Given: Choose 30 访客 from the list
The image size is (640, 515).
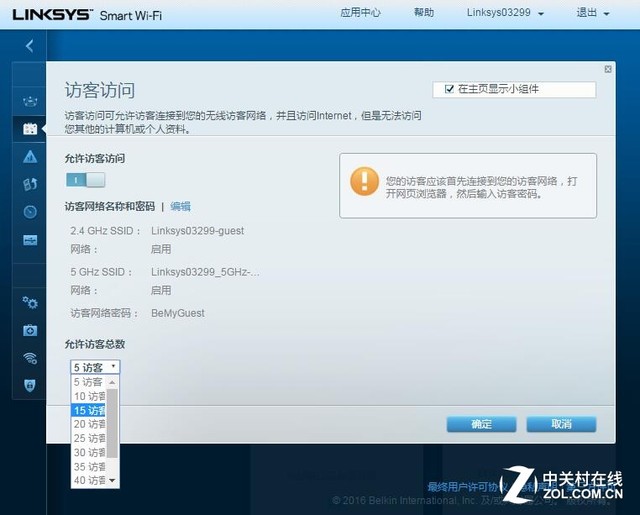Looking at the screenshot, I should point(89,453).
